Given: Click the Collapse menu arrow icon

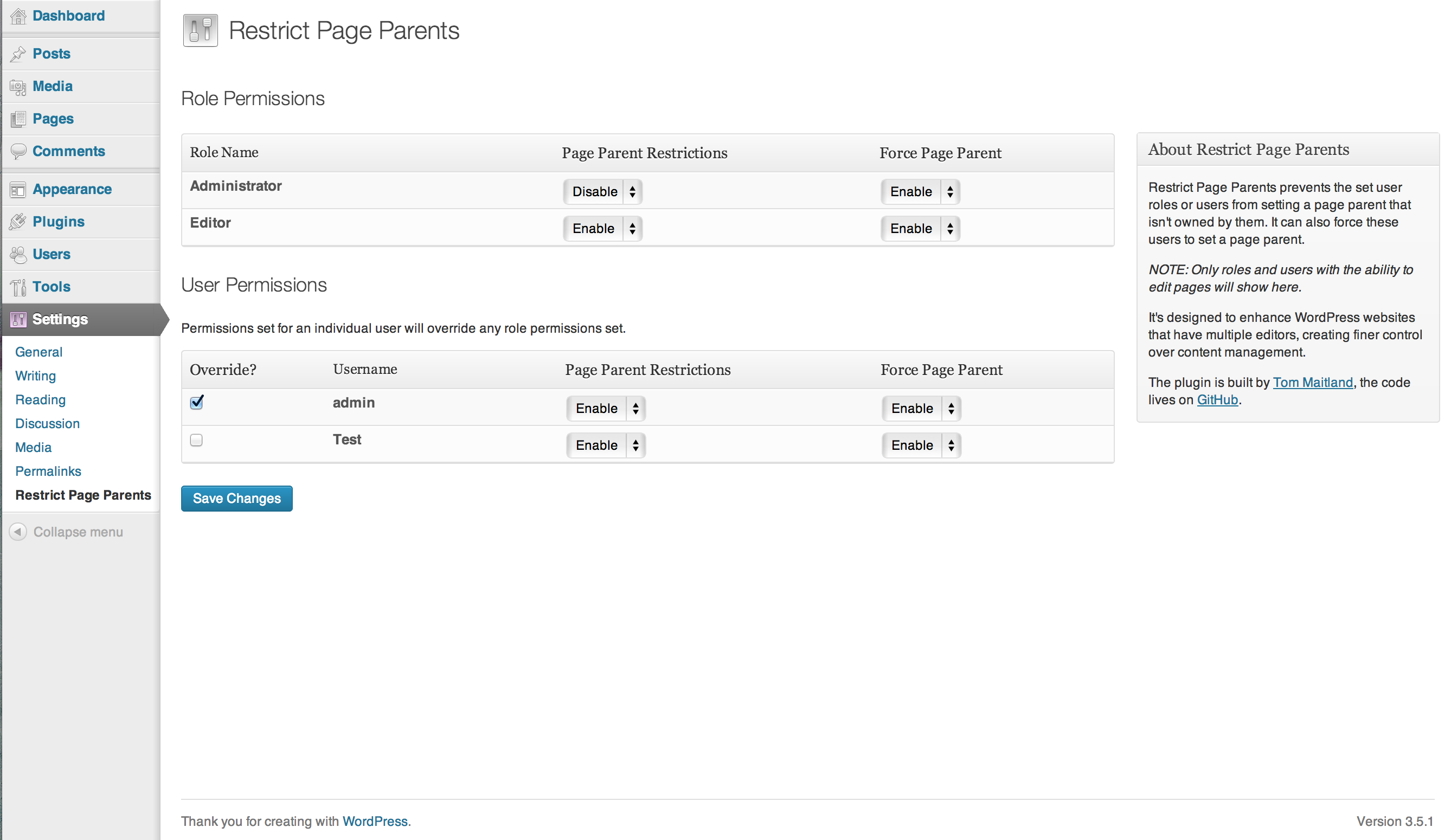Looking at the screenshot, I should click(18, 532).
